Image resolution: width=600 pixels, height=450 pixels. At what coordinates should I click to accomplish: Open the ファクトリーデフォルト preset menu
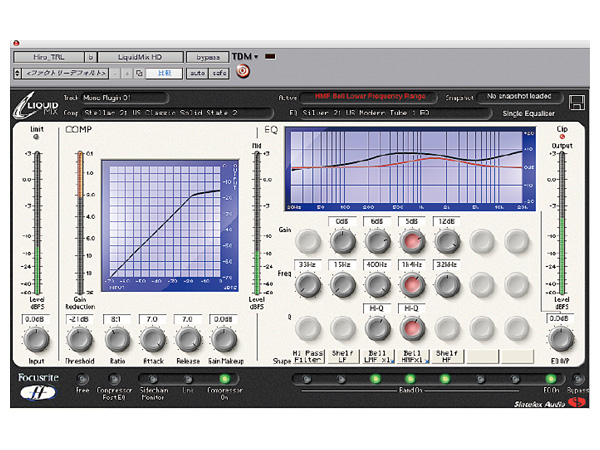pos(65,73)
